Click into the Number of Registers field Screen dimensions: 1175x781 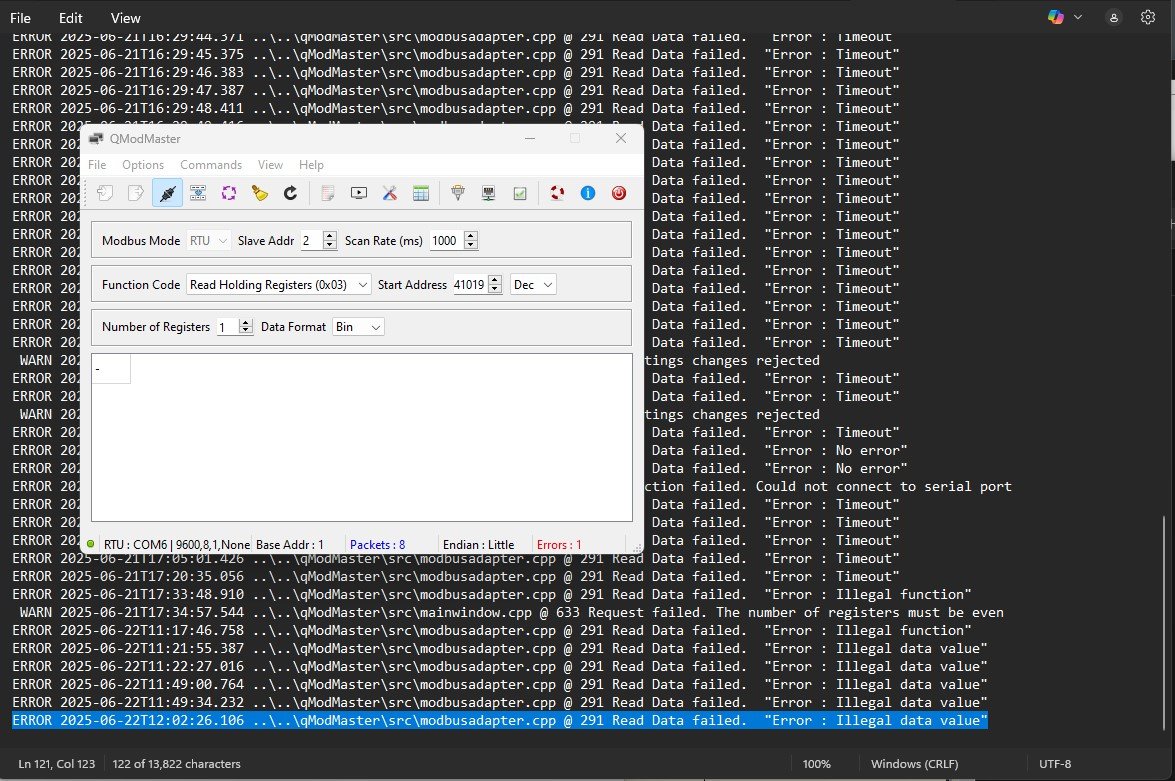227,327
